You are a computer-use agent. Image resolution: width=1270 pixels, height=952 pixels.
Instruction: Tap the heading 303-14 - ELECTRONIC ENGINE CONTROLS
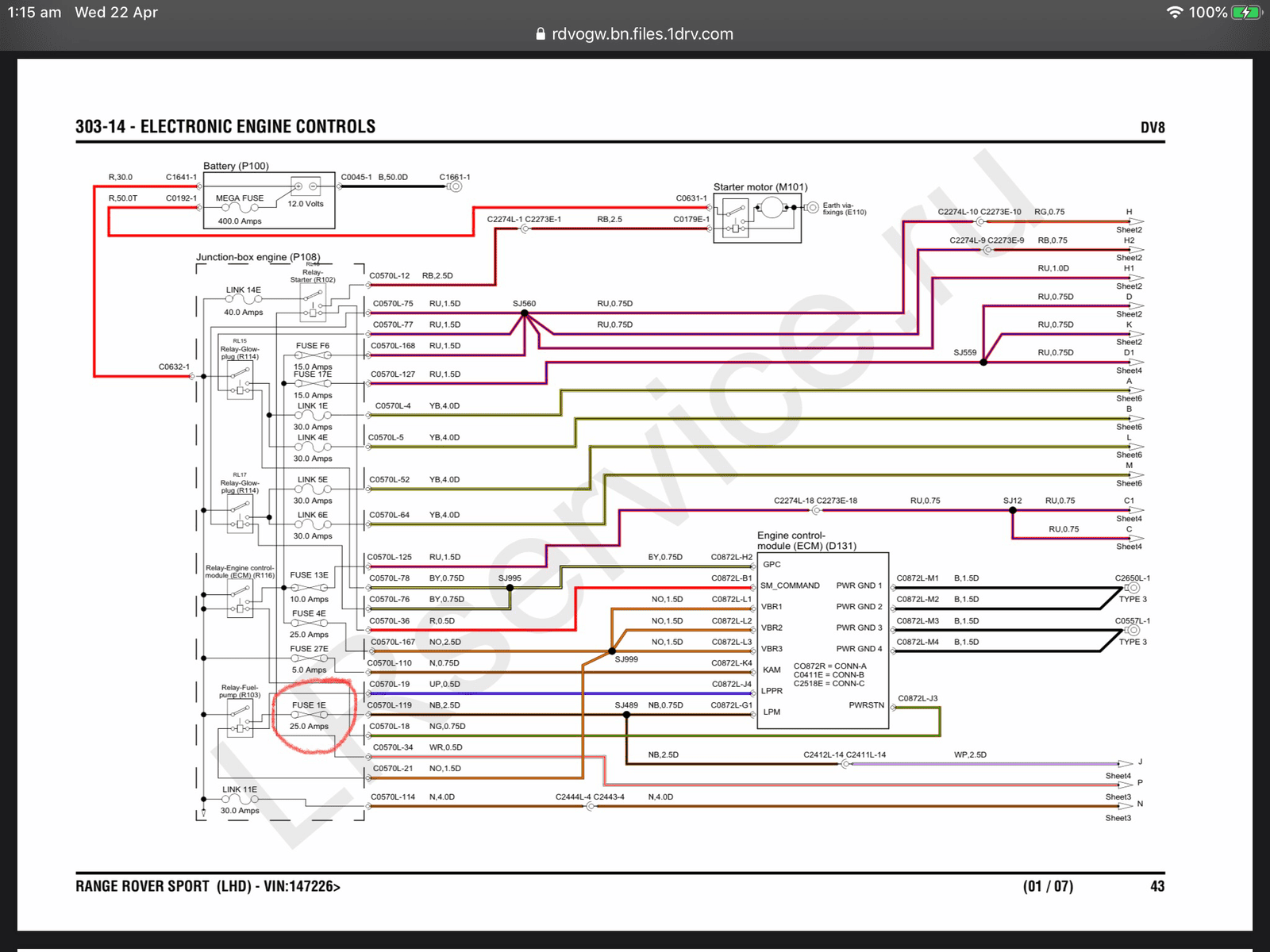pyautogui.click(x=225, y=127)
